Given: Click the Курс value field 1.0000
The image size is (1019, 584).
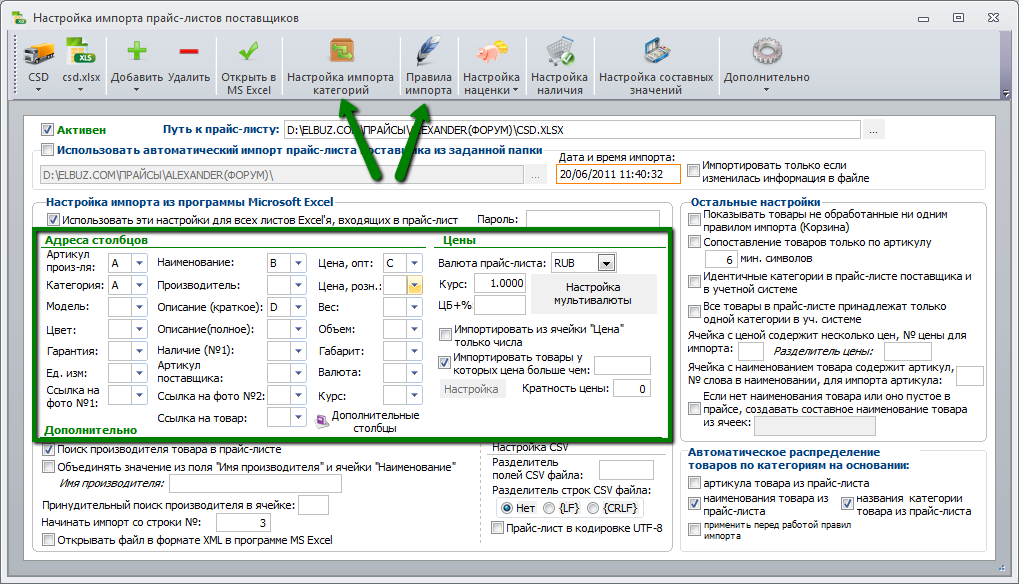Looking at the screenshot, I should pos(500,283).
